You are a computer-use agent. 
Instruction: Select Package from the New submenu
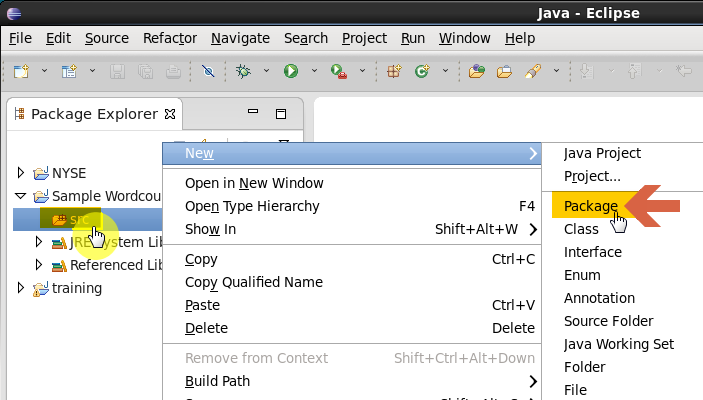(590, 206)
